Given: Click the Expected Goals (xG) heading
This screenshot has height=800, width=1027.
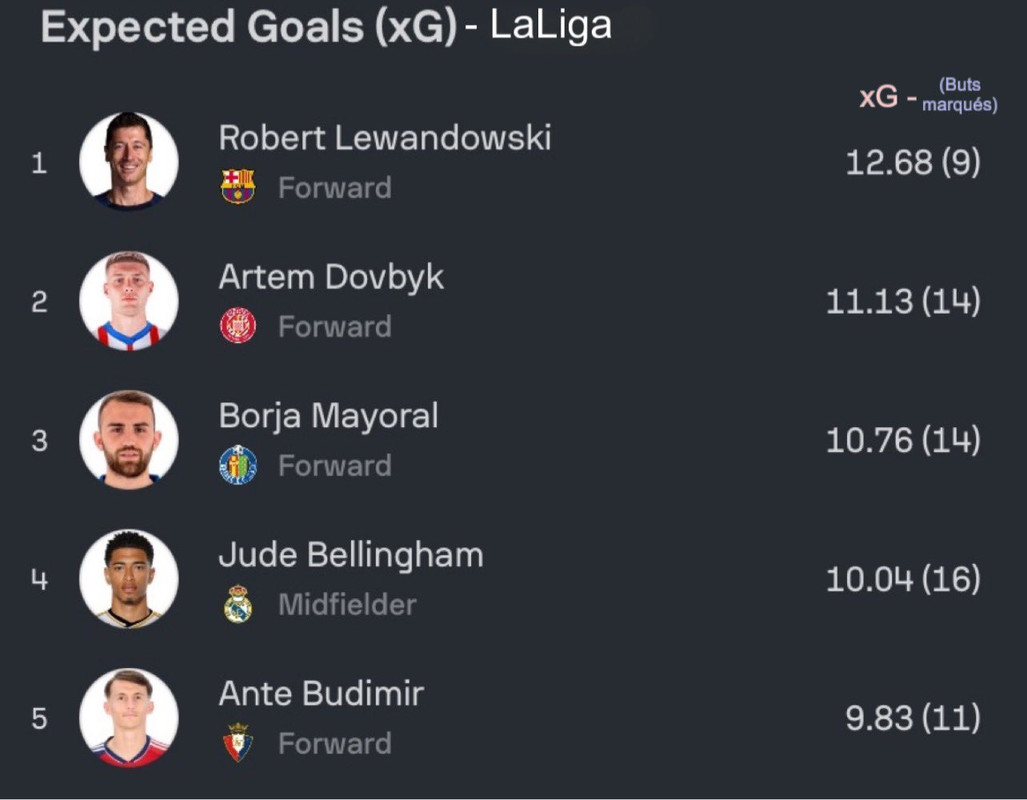Looking at the screenshot, I should click(249, 27).
